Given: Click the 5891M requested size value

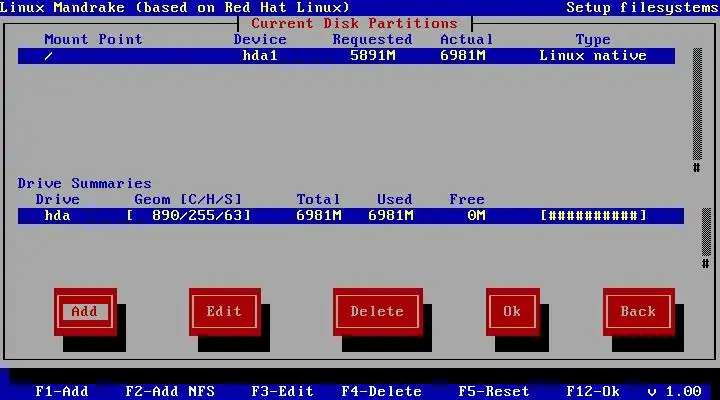Looking at the screenshot, I should [373, 56].
